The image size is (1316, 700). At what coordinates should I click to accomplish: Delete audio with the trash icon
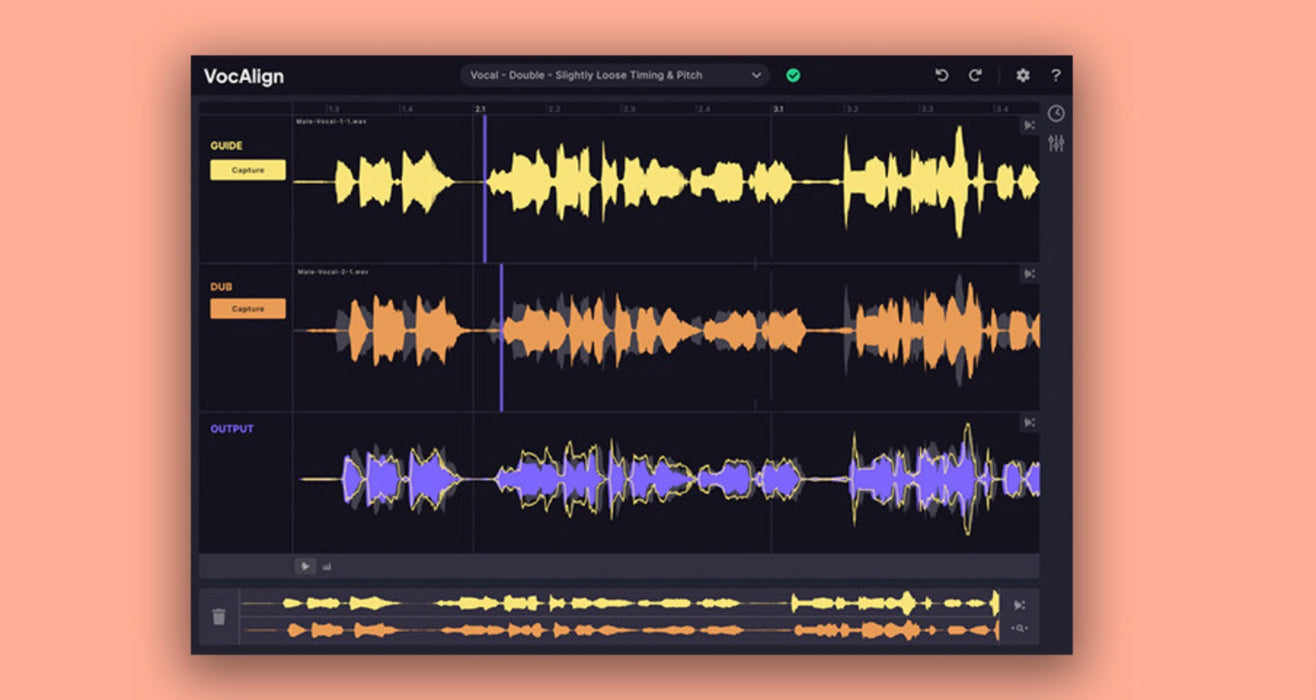[219, 617]
